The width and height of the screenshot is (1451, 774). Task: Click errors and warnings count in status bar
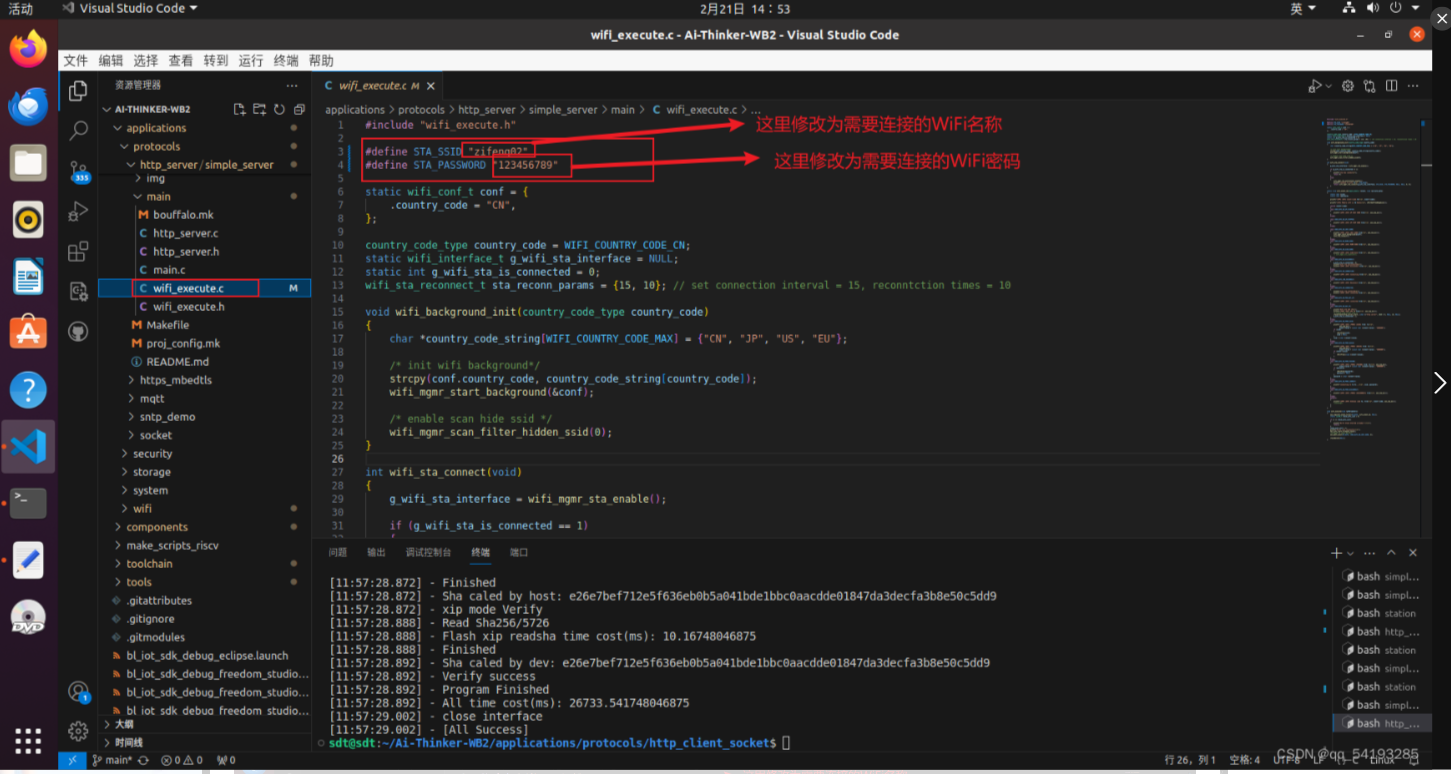click(182, 760)
